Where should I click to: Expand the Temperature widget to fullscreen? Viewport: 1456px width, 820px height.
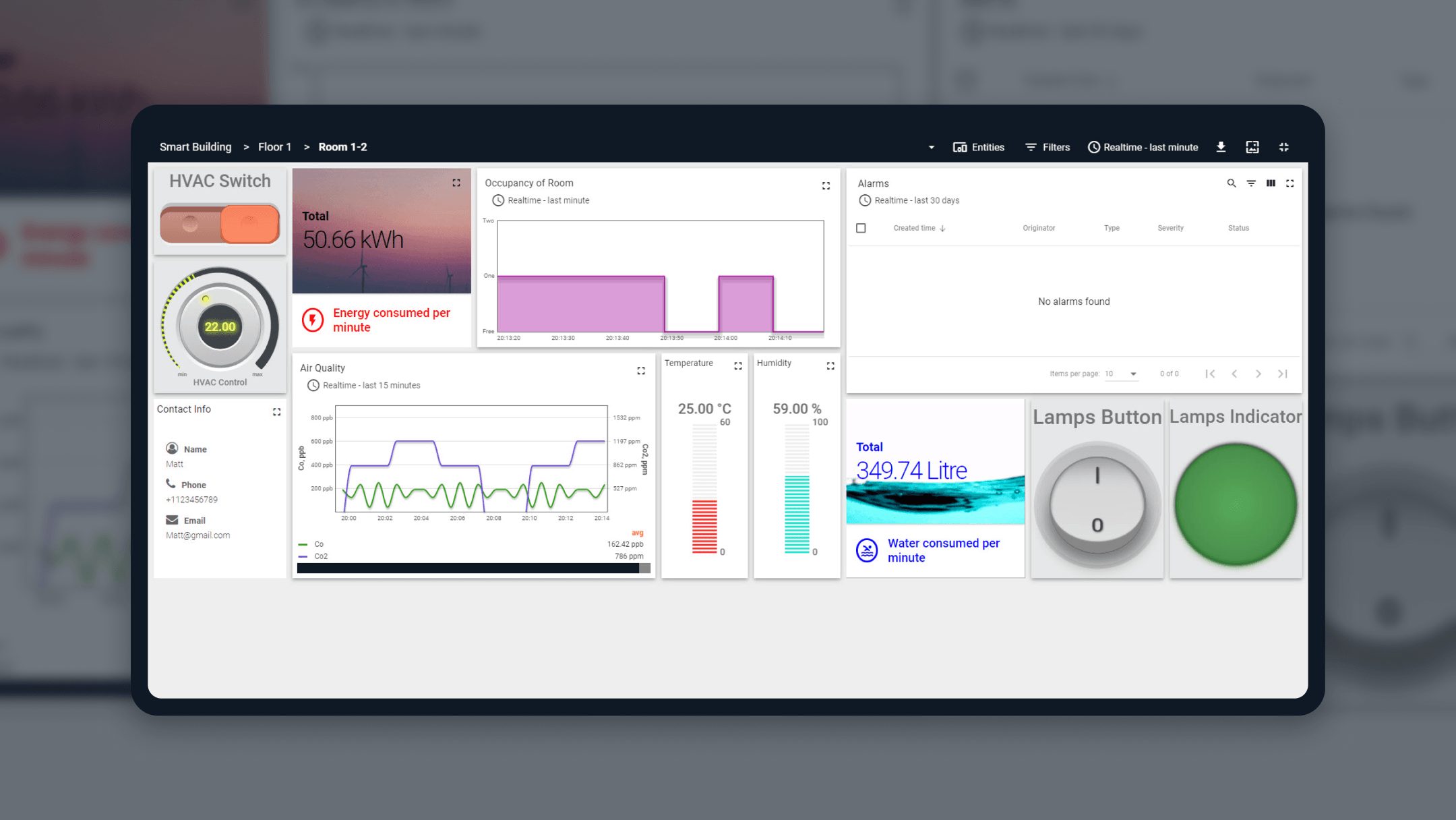coord(738,365)
